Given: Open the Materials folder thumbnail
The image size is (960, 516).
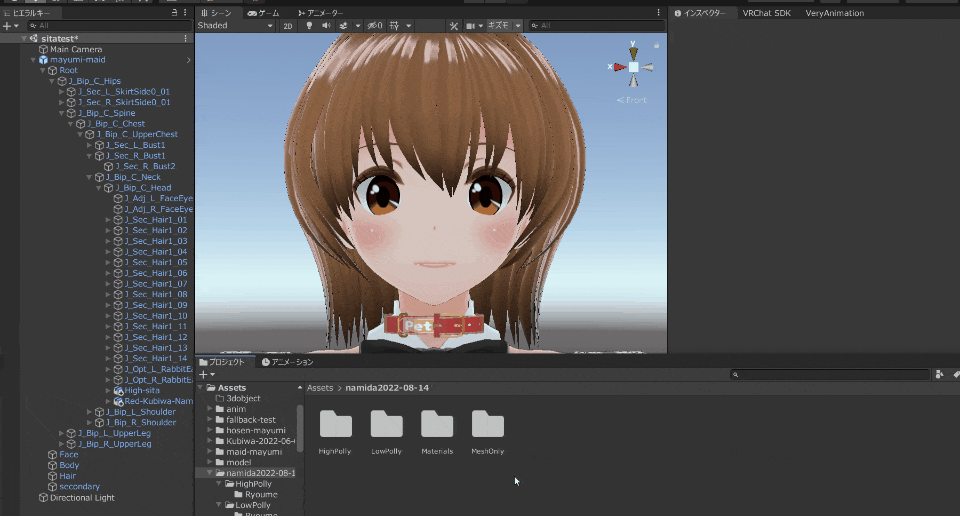Looking at the screenshot, I should [437, 424].
